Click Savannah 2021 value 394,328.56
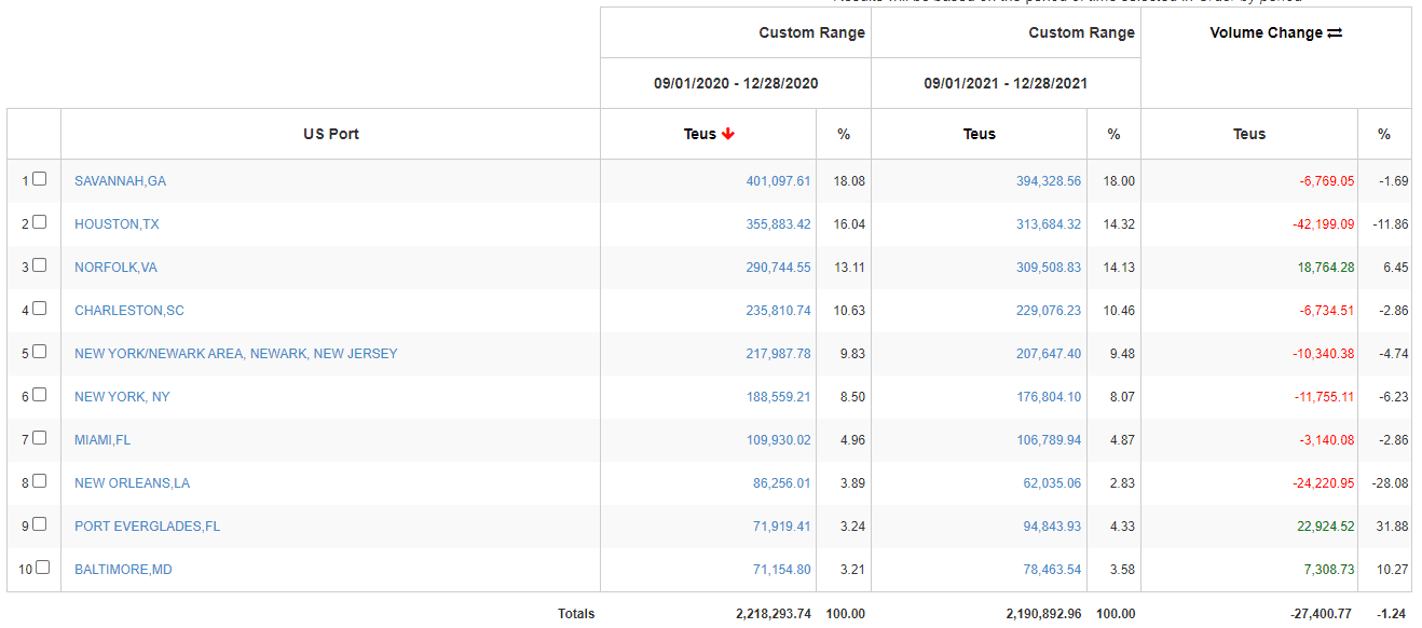 click(x=1048, y=181)
